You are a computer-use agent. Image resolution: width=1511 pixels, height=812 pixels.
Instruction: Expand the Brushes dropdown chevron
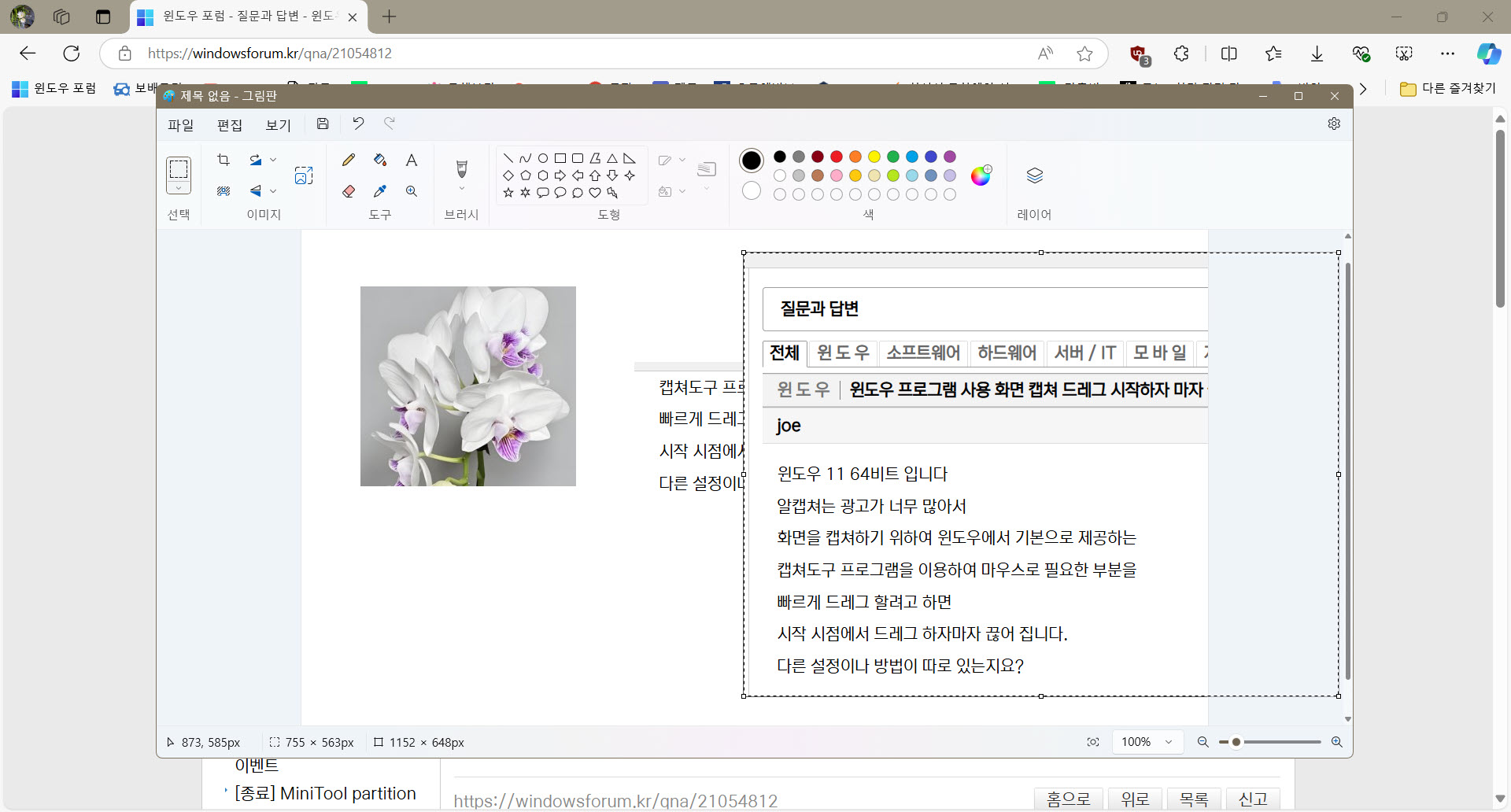click(462, 189)
